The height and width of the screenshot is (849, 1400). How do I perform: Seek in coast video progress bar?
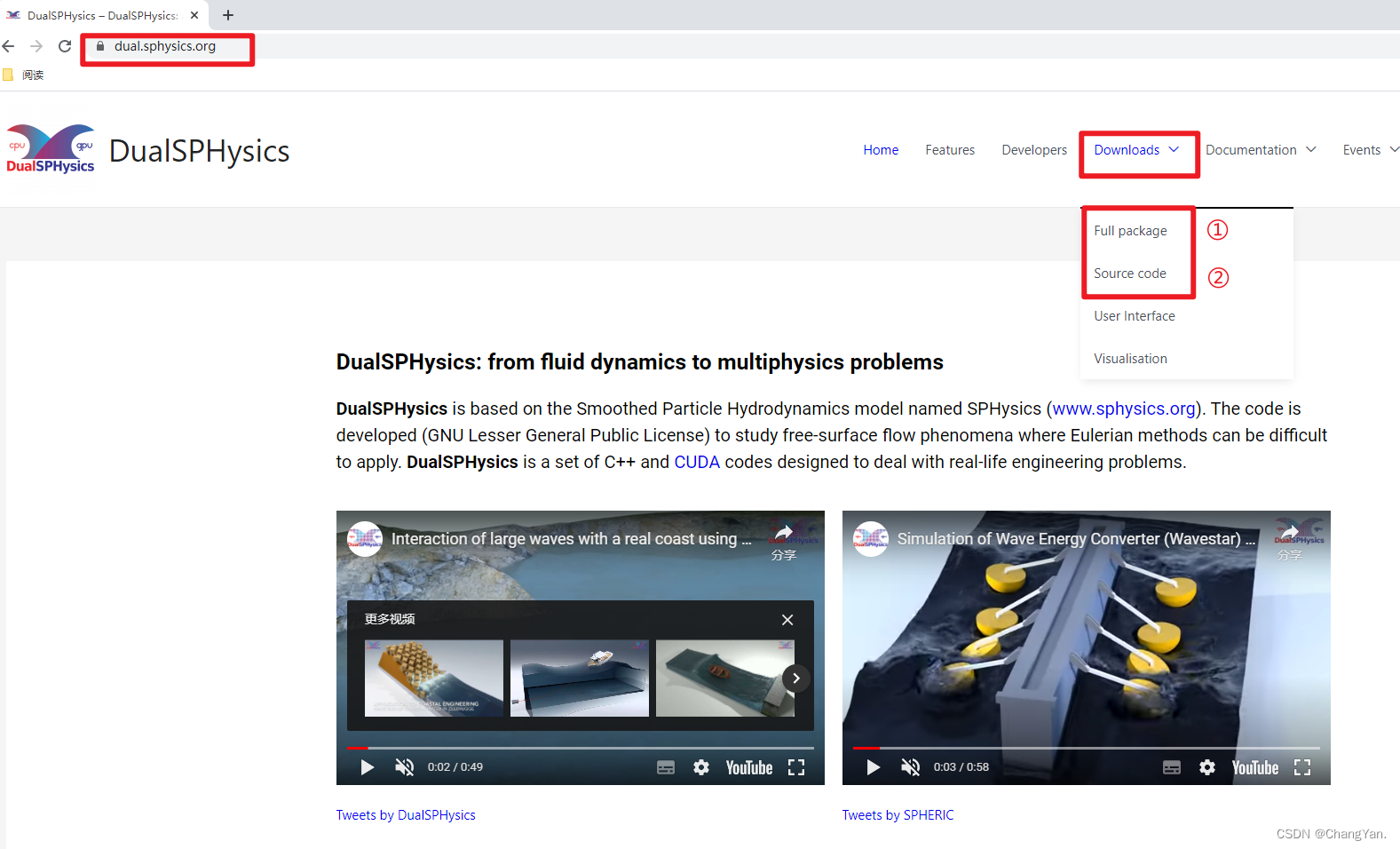[x=581, y=748]
